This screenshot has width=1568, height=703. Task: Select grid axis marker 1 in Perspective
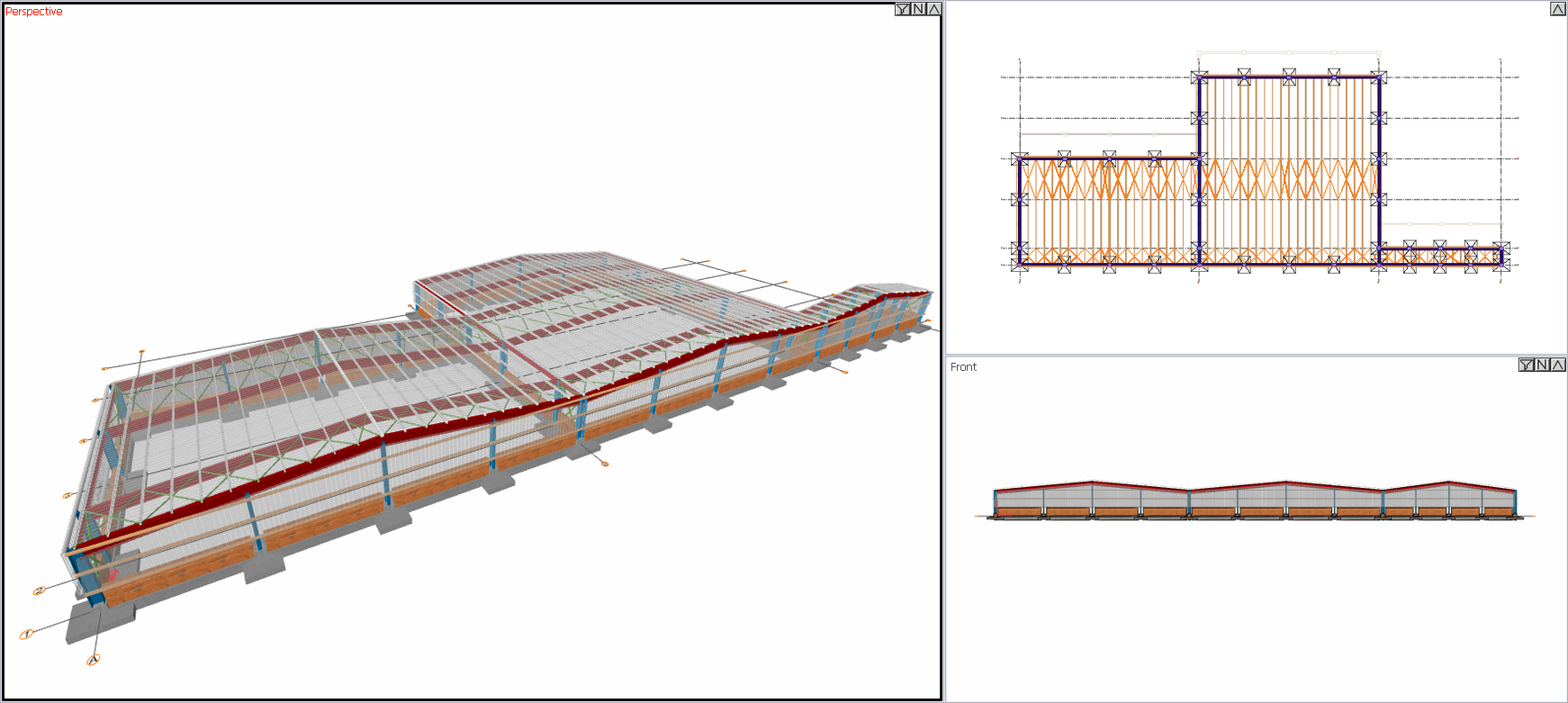(x=27, y=635)
